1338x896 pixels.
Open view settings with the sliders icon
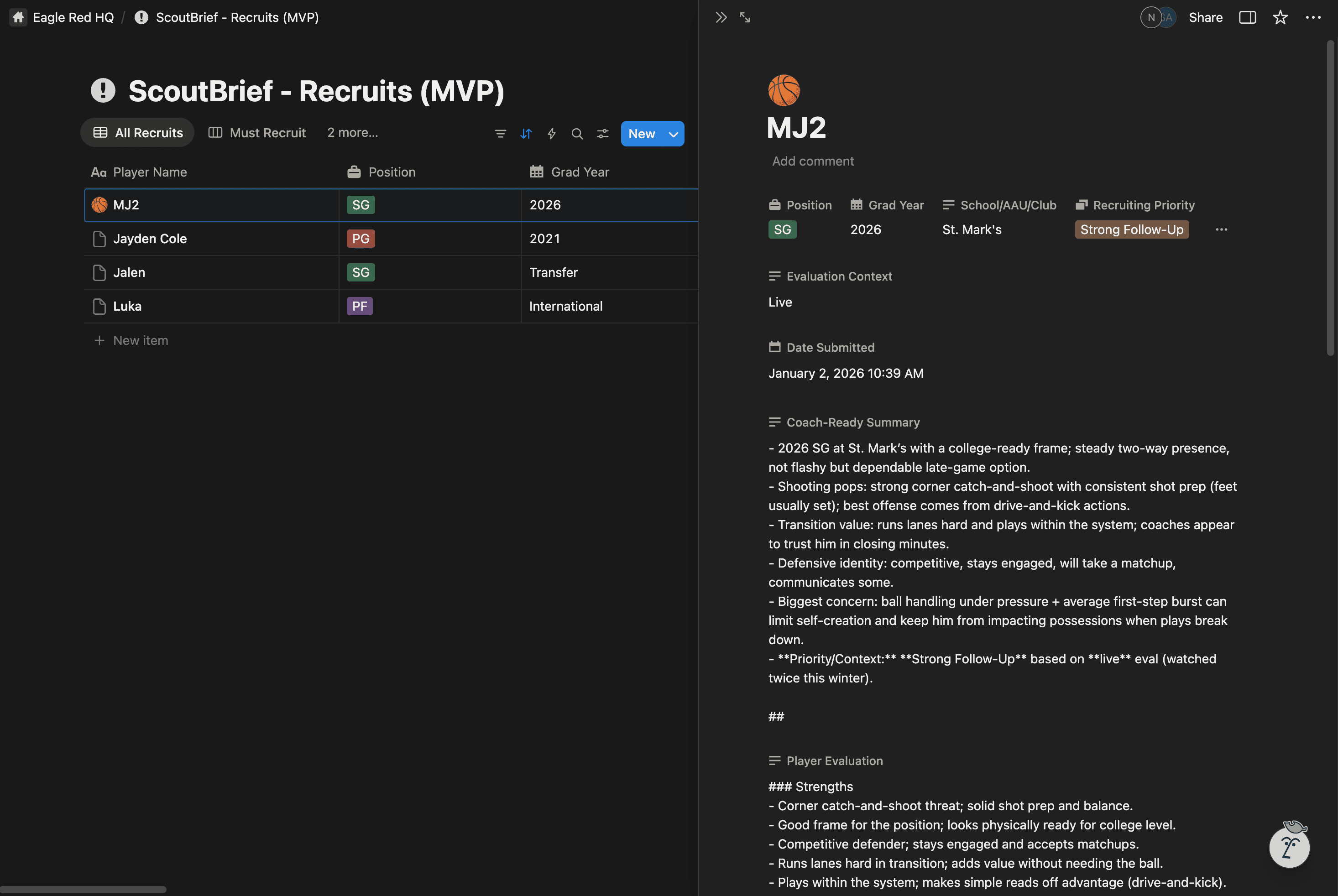pyautogui.click(x=603, y=133)
